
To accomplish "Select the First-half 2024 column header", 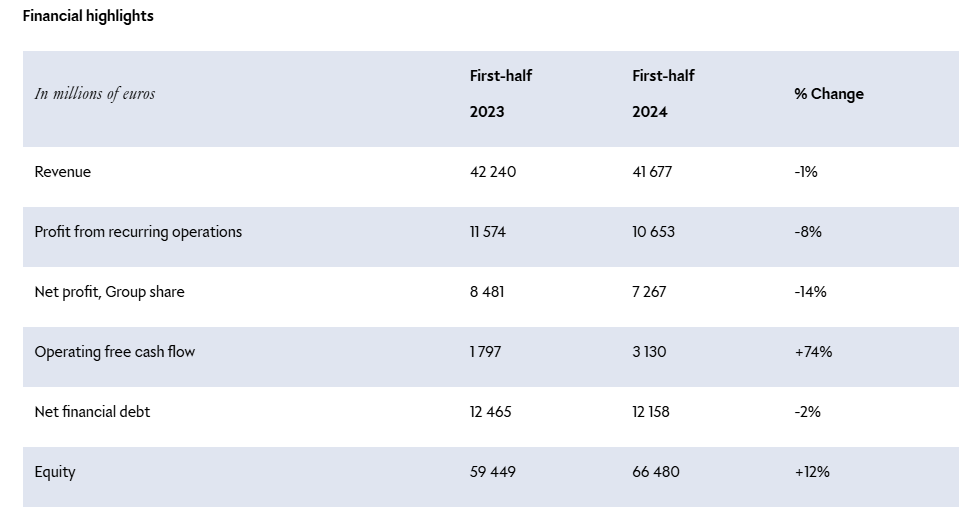I will pos(663,94).
